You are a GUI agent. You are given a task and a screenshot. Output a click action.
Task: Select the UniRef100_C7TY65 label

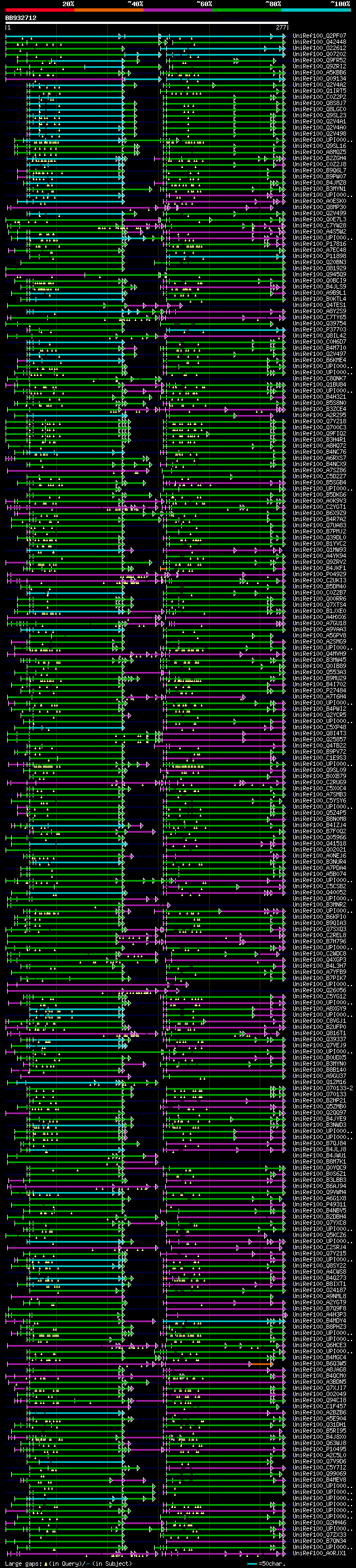click(x=319, y=317)
